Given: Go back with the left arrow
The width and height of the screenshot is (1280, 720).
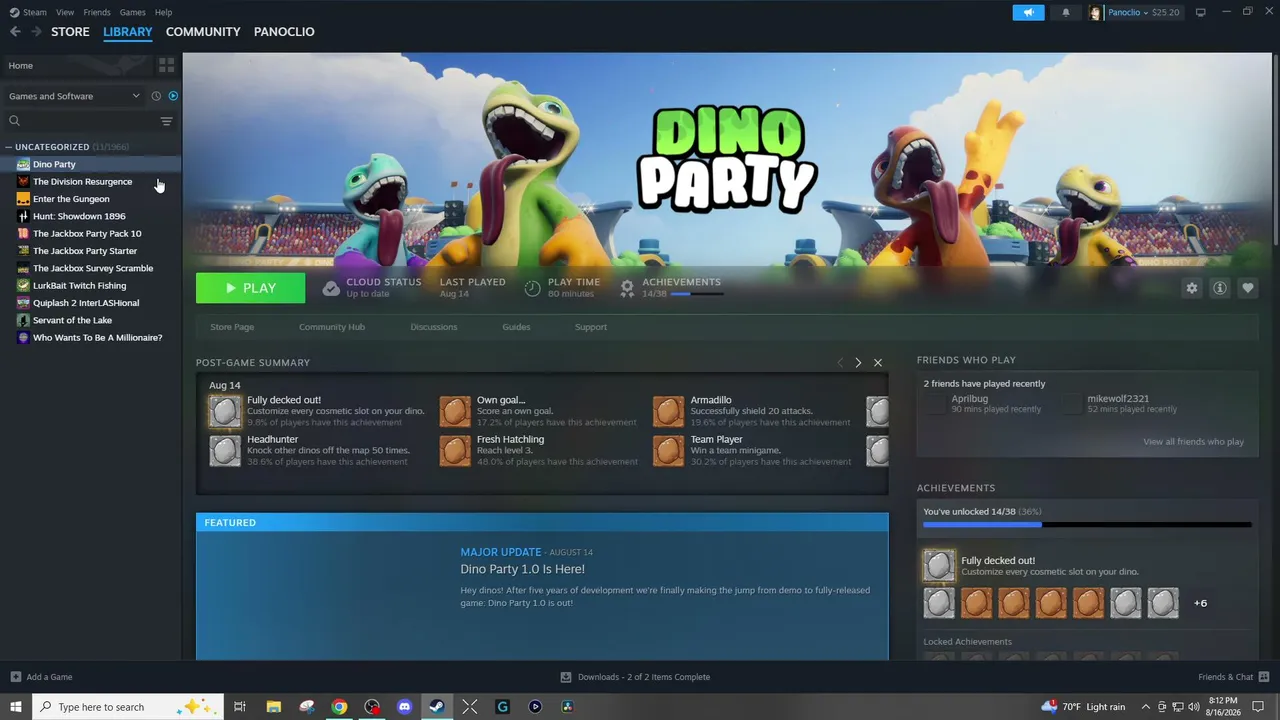Looking at the screenshot, I should [15, 32].
